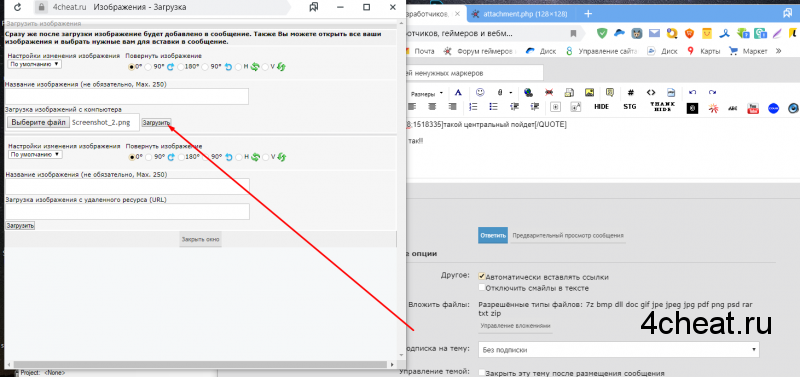800x377 pixels.
Task: Click the redo arrow icon in the editor toolbar
Action: point(712,92)
